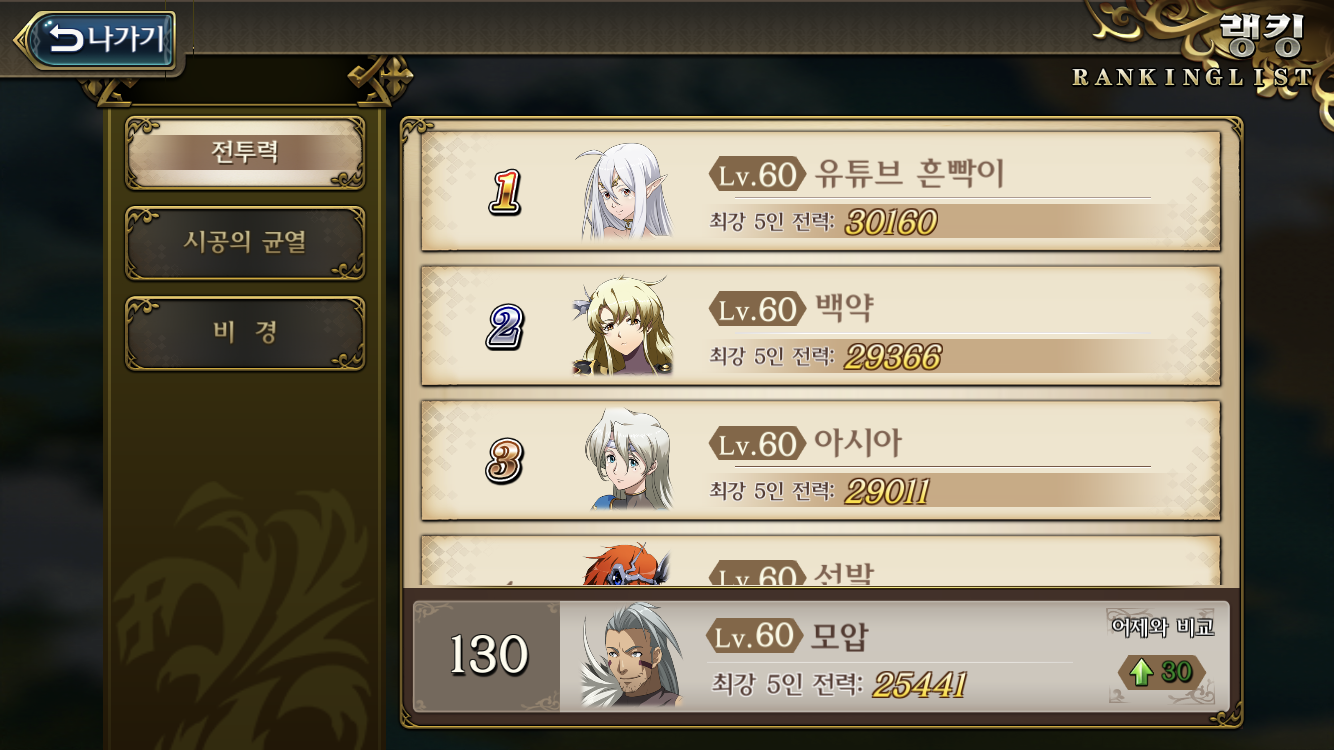The width and height of the screenshot is (1334, 750).
Task: Select player name 아시아
Action: coord(857,443)
